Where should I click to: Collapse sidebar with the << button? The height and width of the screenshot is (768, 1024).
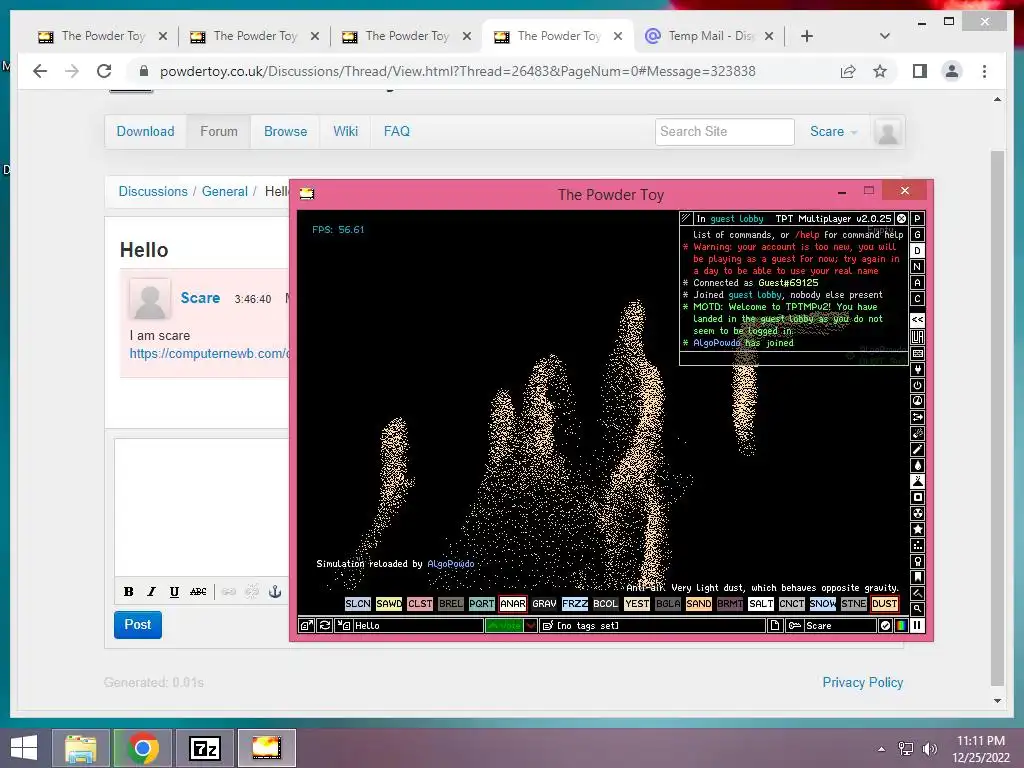pos(918,319)
